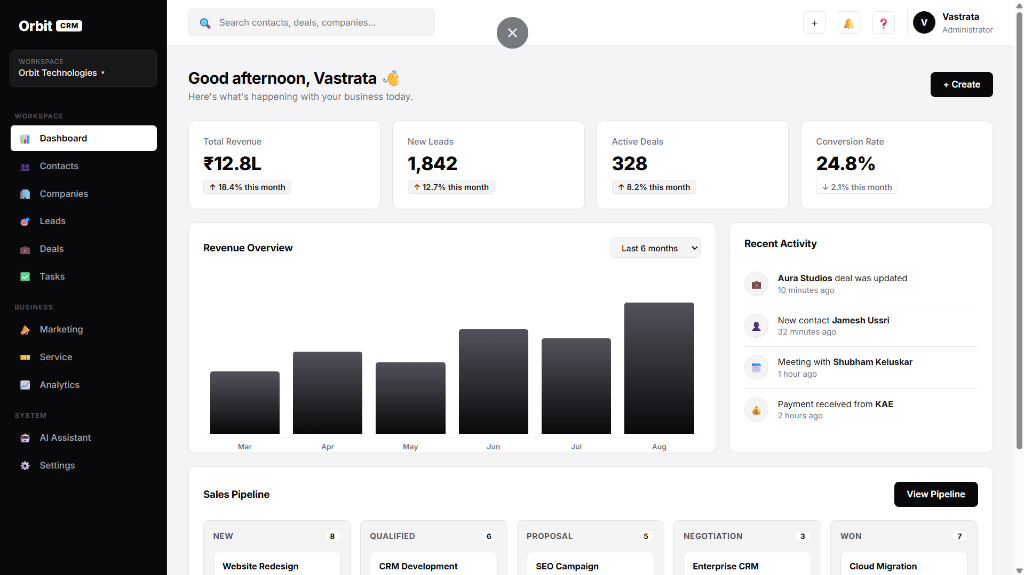Click the Jul revenue bar
The width and height of the screenshot is (1024, 575).
point(576,386)
